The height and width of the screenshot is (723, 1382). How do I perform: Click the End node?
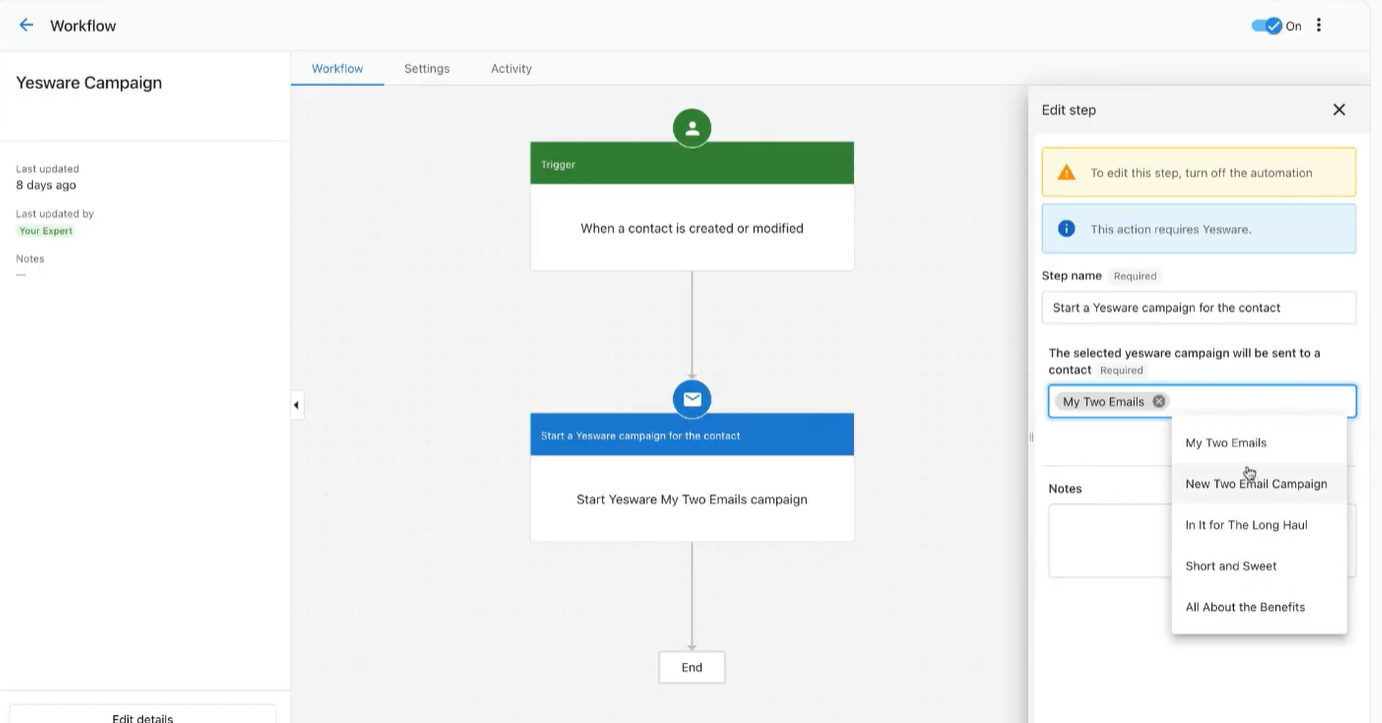[692, 667]
